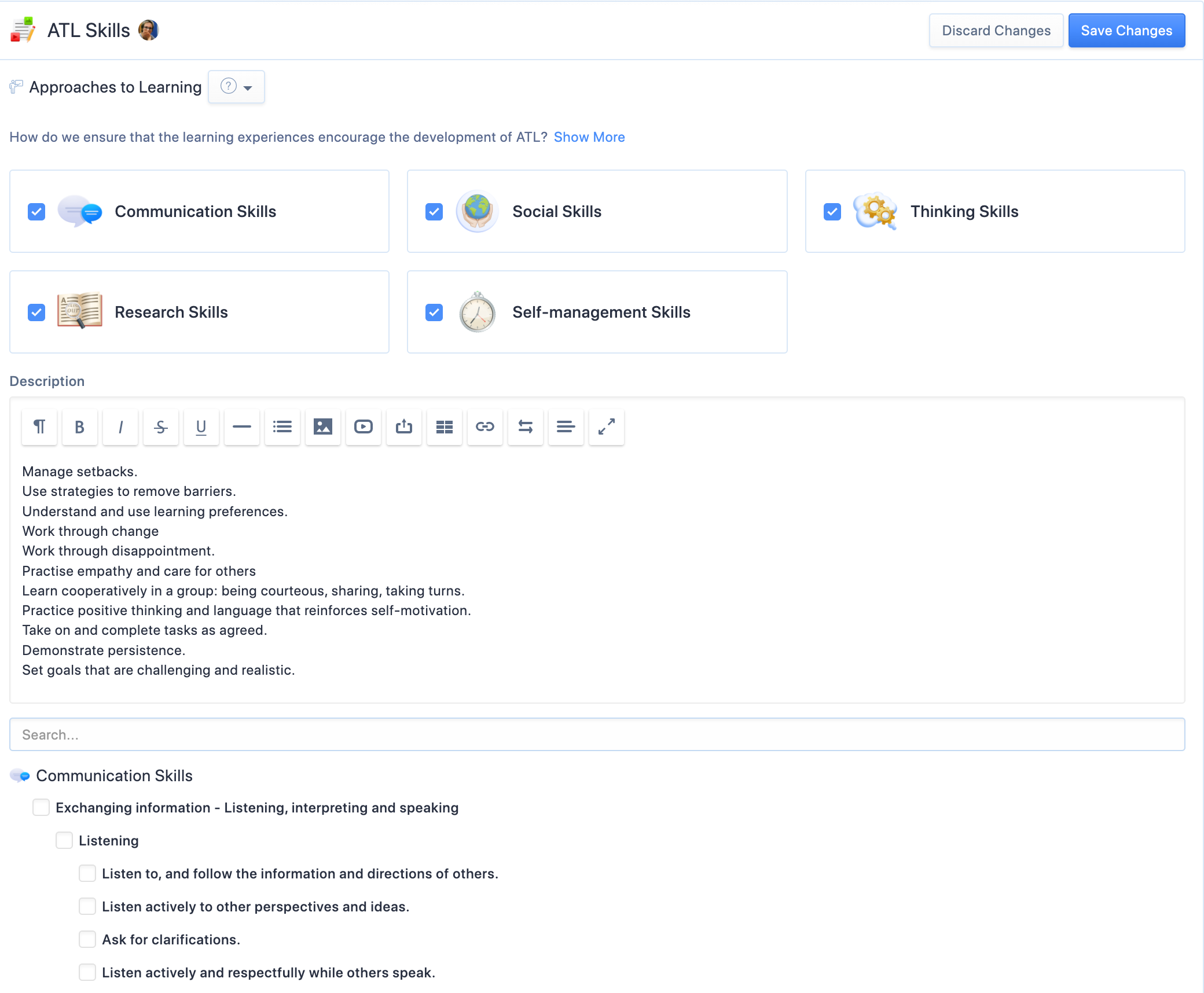This screenshot has width=1204, height=993.
Task: Insert a table in the editor
Action: pyautogui.click(x=444, y=427)
